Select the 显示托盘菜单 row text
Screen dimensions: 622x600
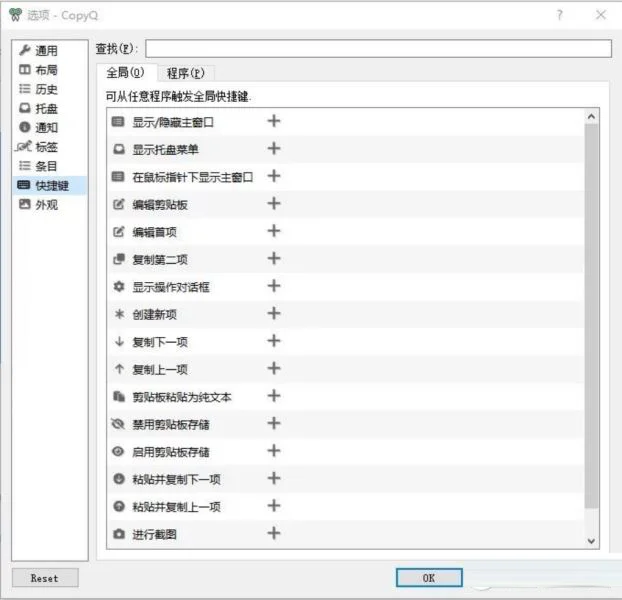165,150
